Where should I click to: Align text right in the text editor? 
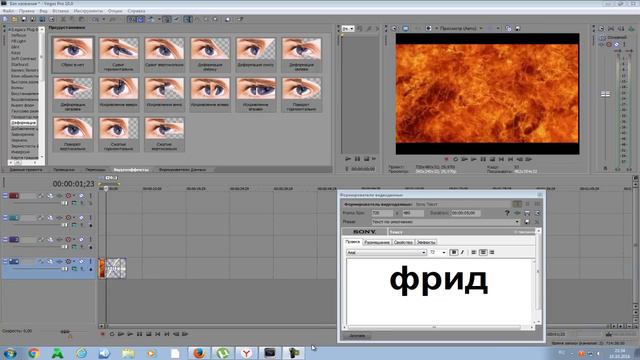pos(492,252)
